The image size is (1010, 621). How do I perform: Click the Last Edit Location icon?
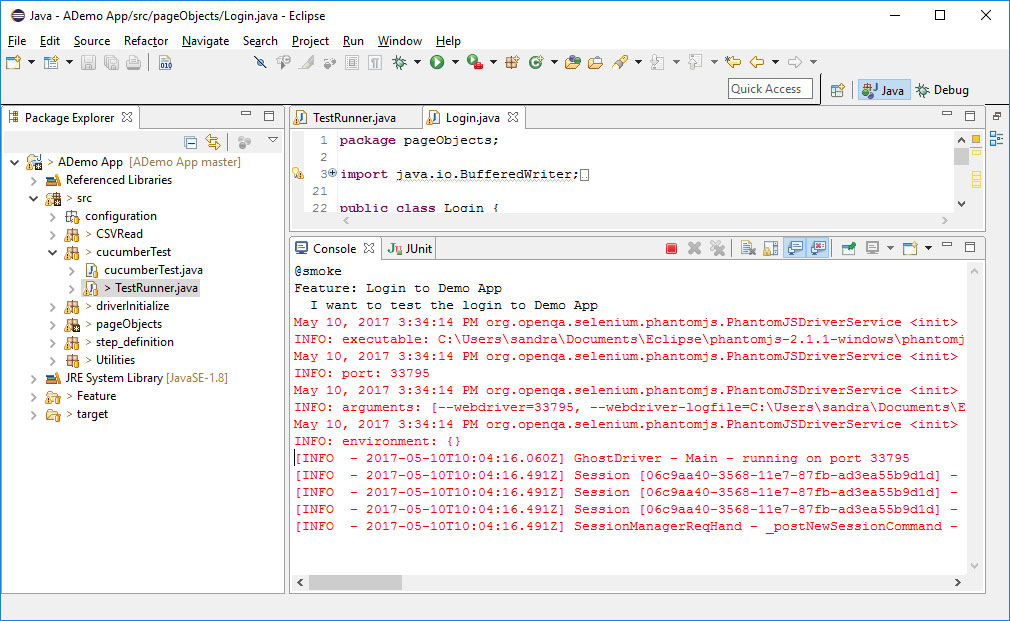click(x=732, y=62)
